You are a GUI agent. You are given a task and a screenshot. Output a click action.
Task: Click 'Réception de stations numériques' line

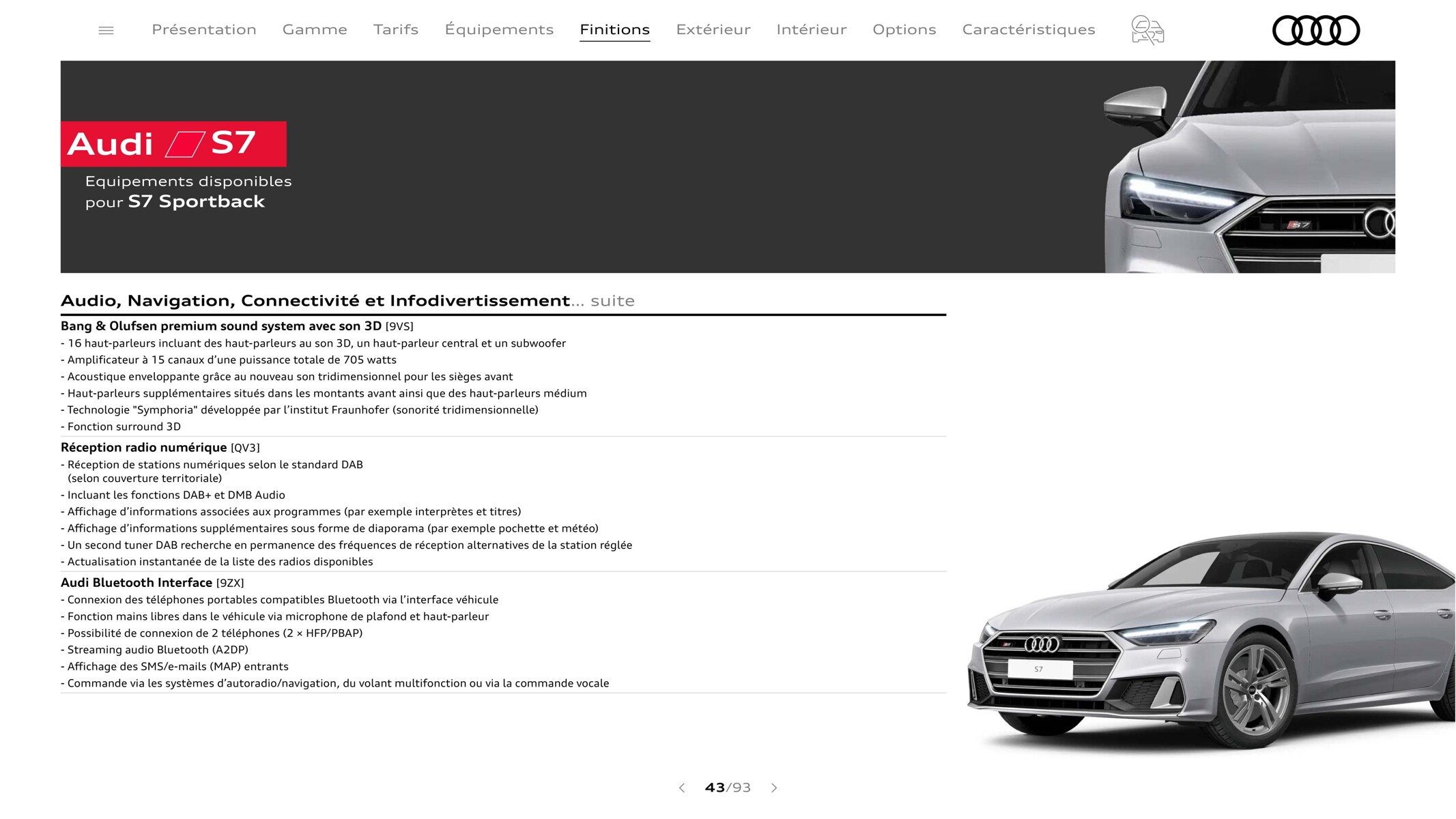(x=212, y=472)
